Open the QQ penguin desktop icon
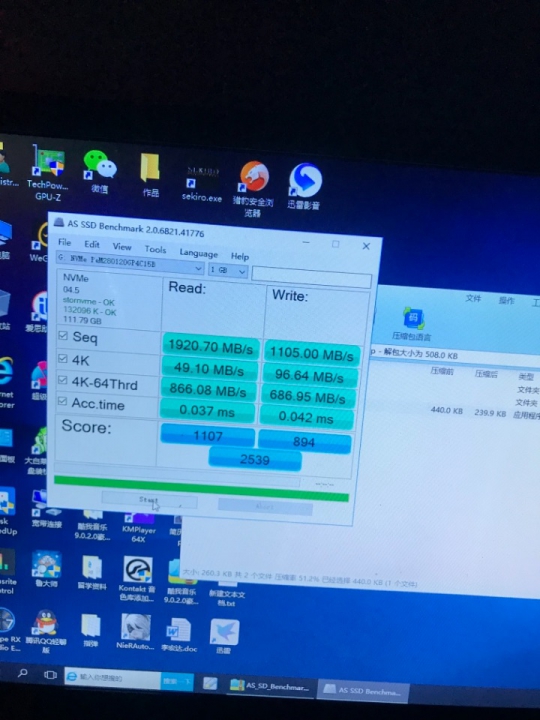Viewport: 540px width, 720px height. 45,630
